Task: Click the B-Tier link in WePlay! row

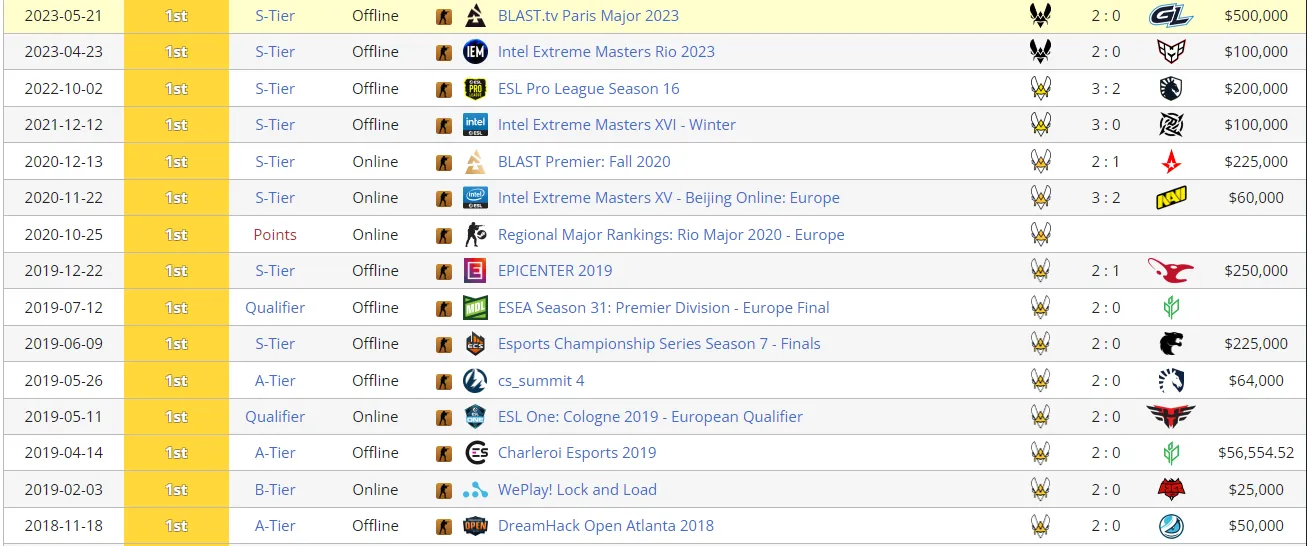Action: [x=275, y=489]
